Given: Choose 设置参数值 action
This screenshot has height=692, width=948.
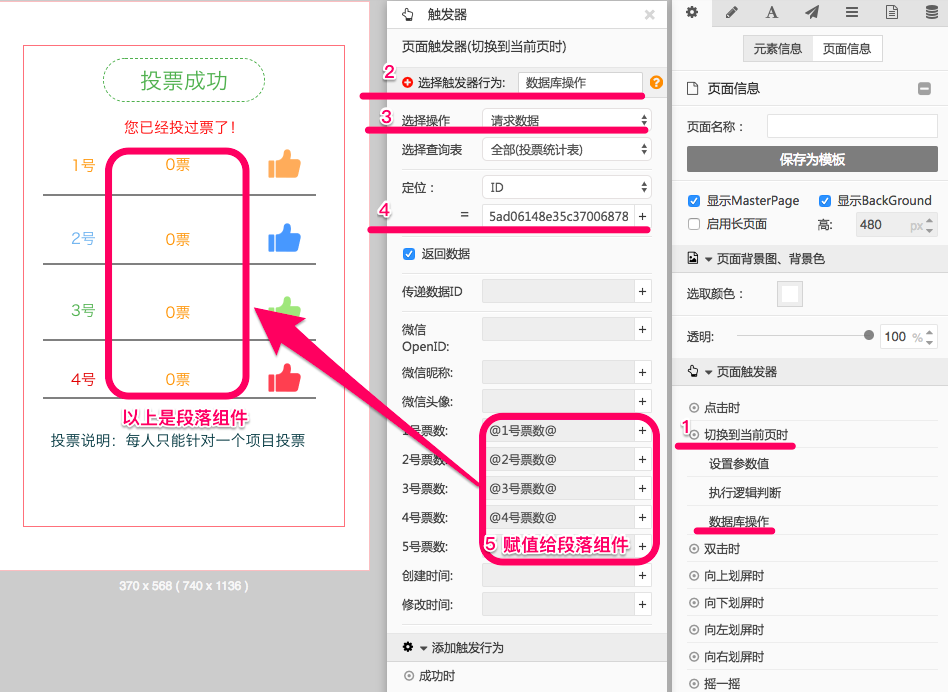Looking at the screenshot, I should pyautogui.click(x=739, y=464).
